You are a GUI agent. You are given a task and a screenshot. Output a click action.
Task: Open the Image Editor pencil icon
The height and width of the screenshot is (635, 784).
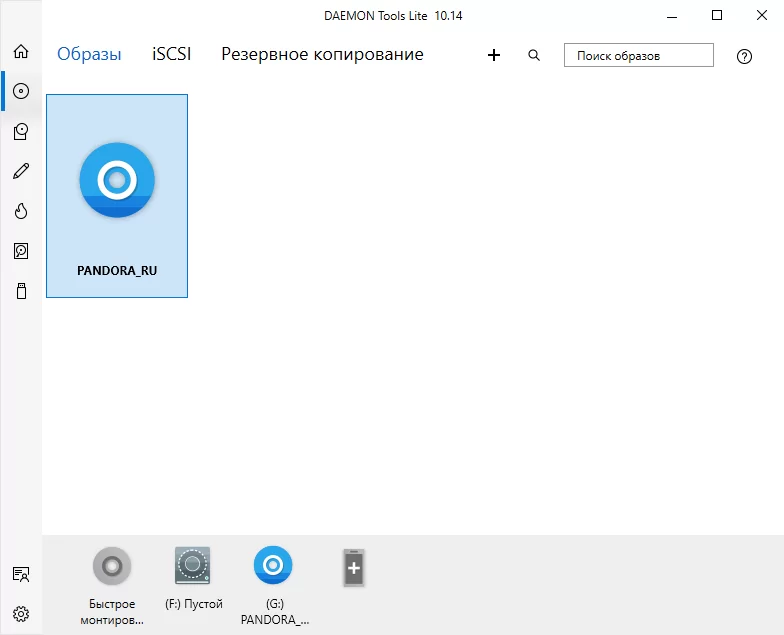pyautogui.click(x=21, y=171)
